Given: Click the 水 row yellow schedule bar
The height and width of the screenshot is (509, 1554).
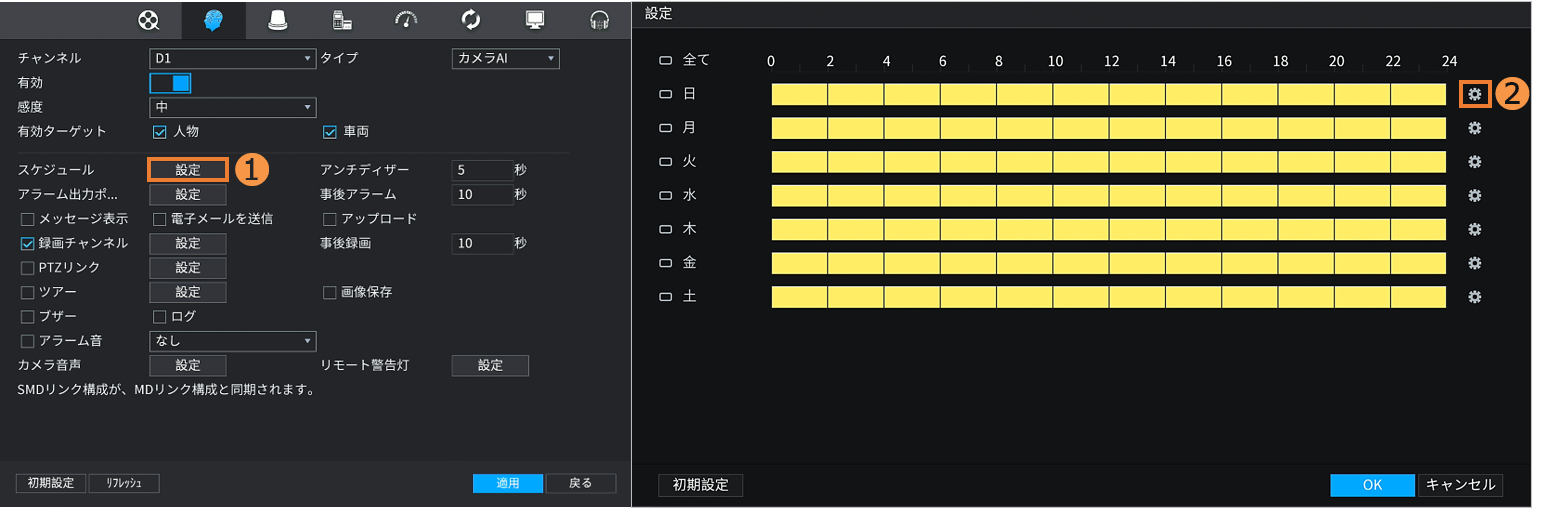Looking at the screenshot, I should [x=1108, y=195].
